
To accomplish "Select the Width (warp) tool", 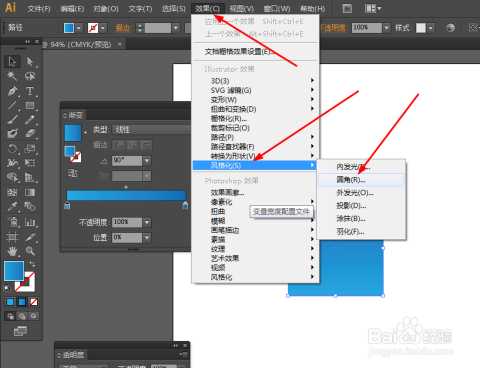I will pyautogui.click(x=12, y=163).
